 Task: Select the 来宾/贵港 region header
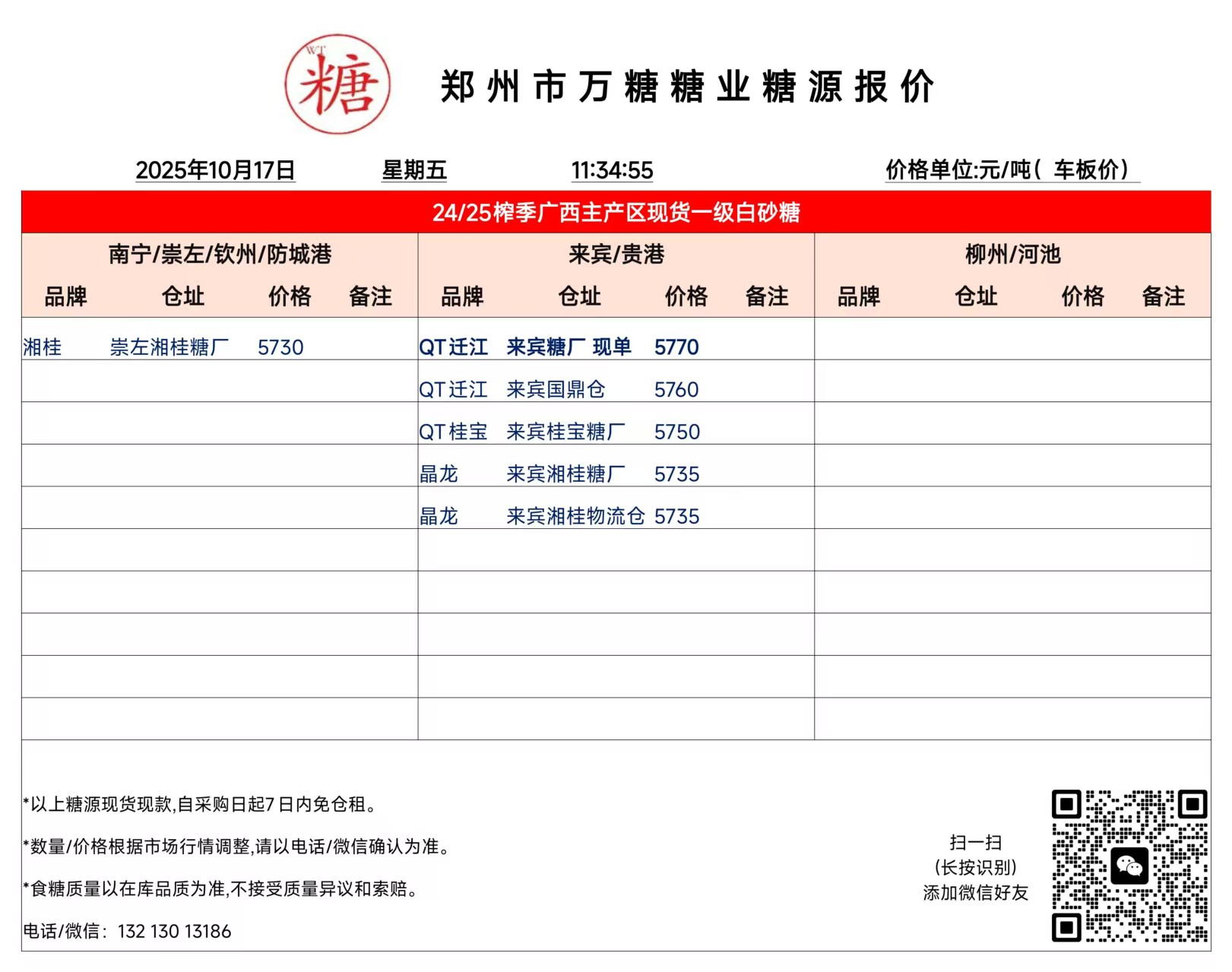(616, 254)
